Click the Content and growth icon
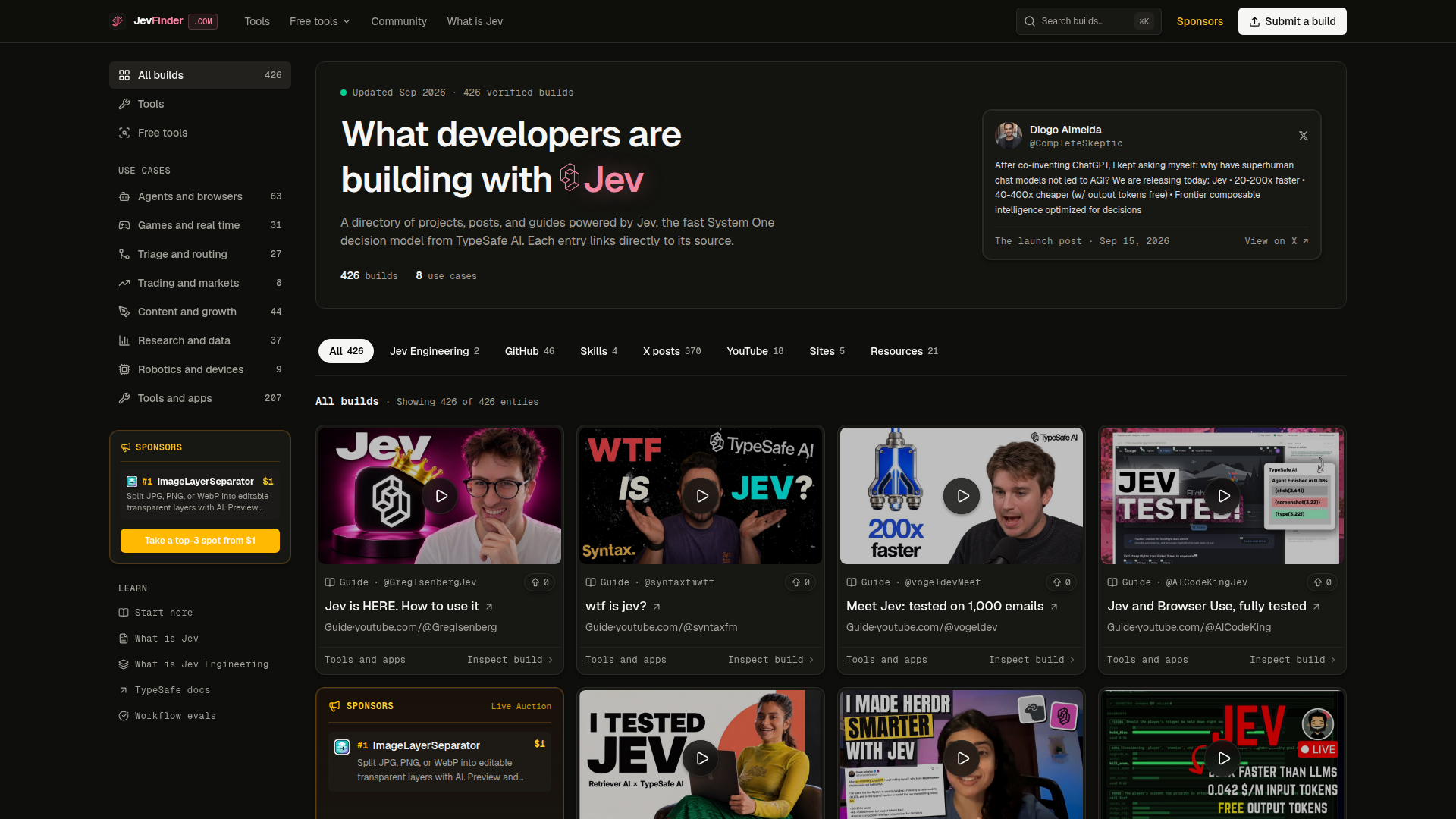The height and width of the screenshot is (819, 1456). coord(124,312)
